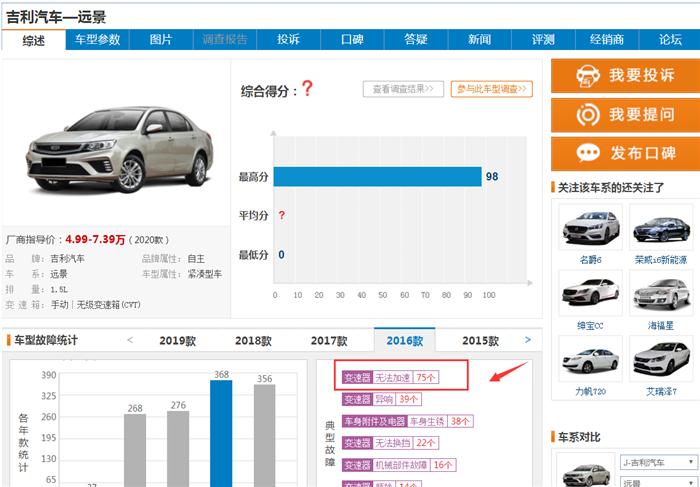Screen dimensions: 700x487
Task: Open the 答疑 tab
Action: pyautogui.click(x=416, y=40)
